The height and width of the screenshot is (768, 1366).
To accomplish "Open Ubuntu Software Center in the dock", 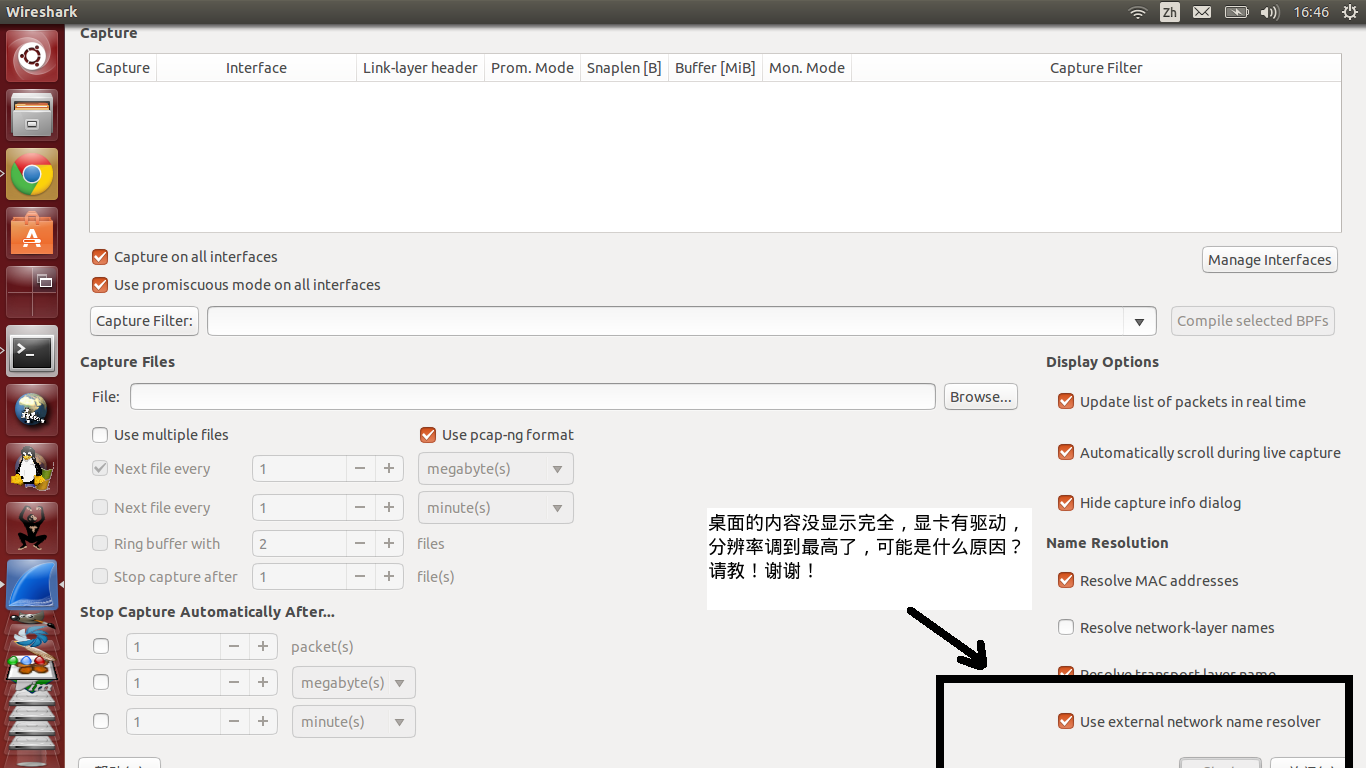I will coord(32,233).
